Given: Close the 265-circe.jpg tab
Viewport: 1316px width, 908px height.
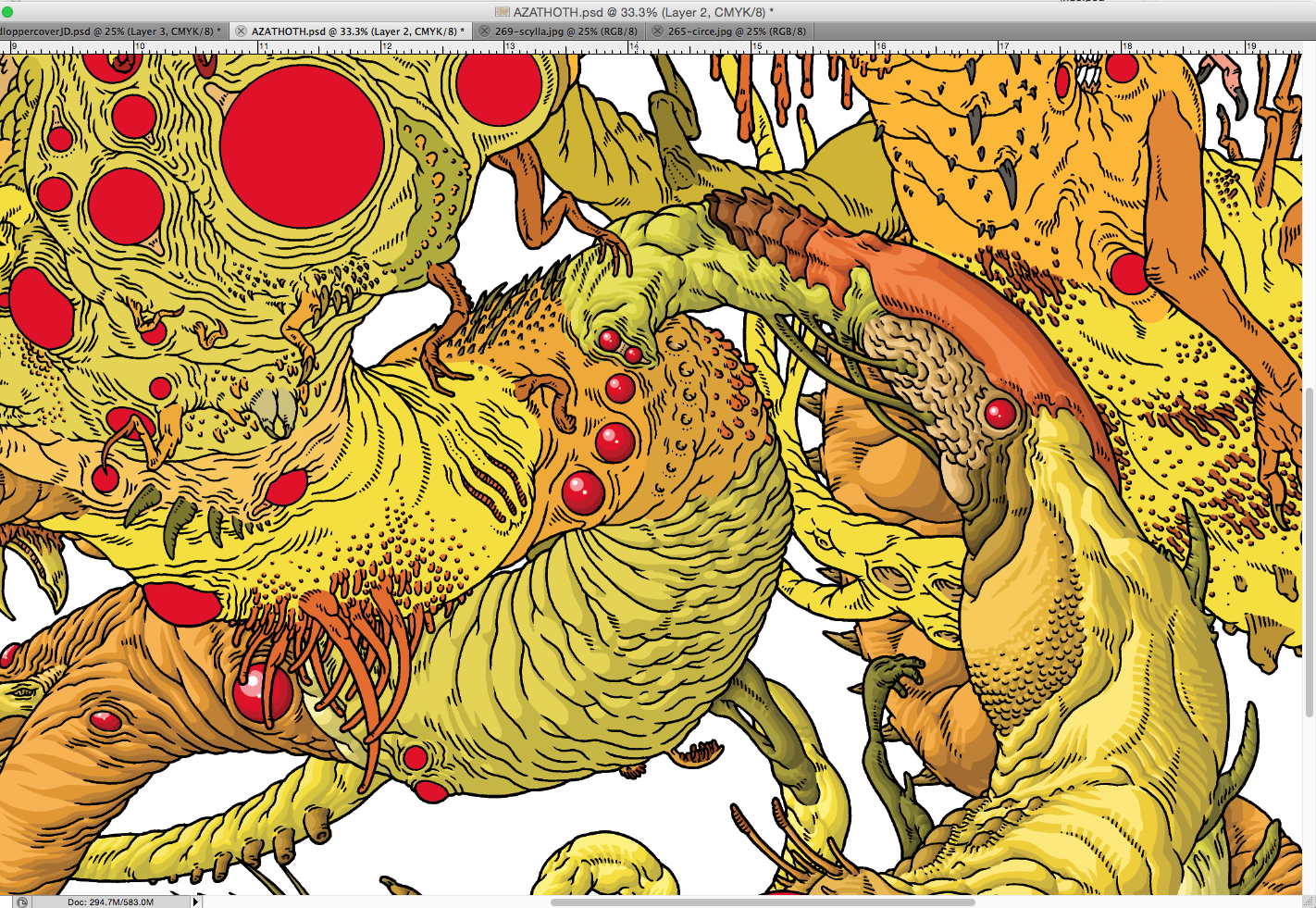Looking at the screenshot, I should coord(658,31).
